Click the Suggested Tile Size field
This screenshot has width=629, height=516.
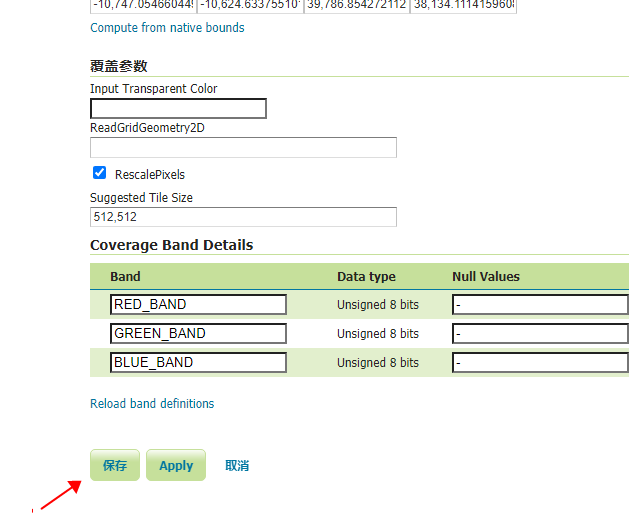point(243,217)
